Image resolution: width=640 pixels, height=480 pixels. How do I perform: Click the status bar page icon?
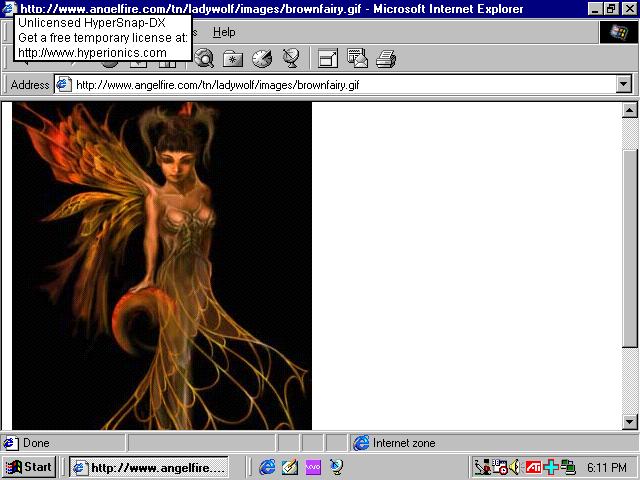click(x=11, y=443)
